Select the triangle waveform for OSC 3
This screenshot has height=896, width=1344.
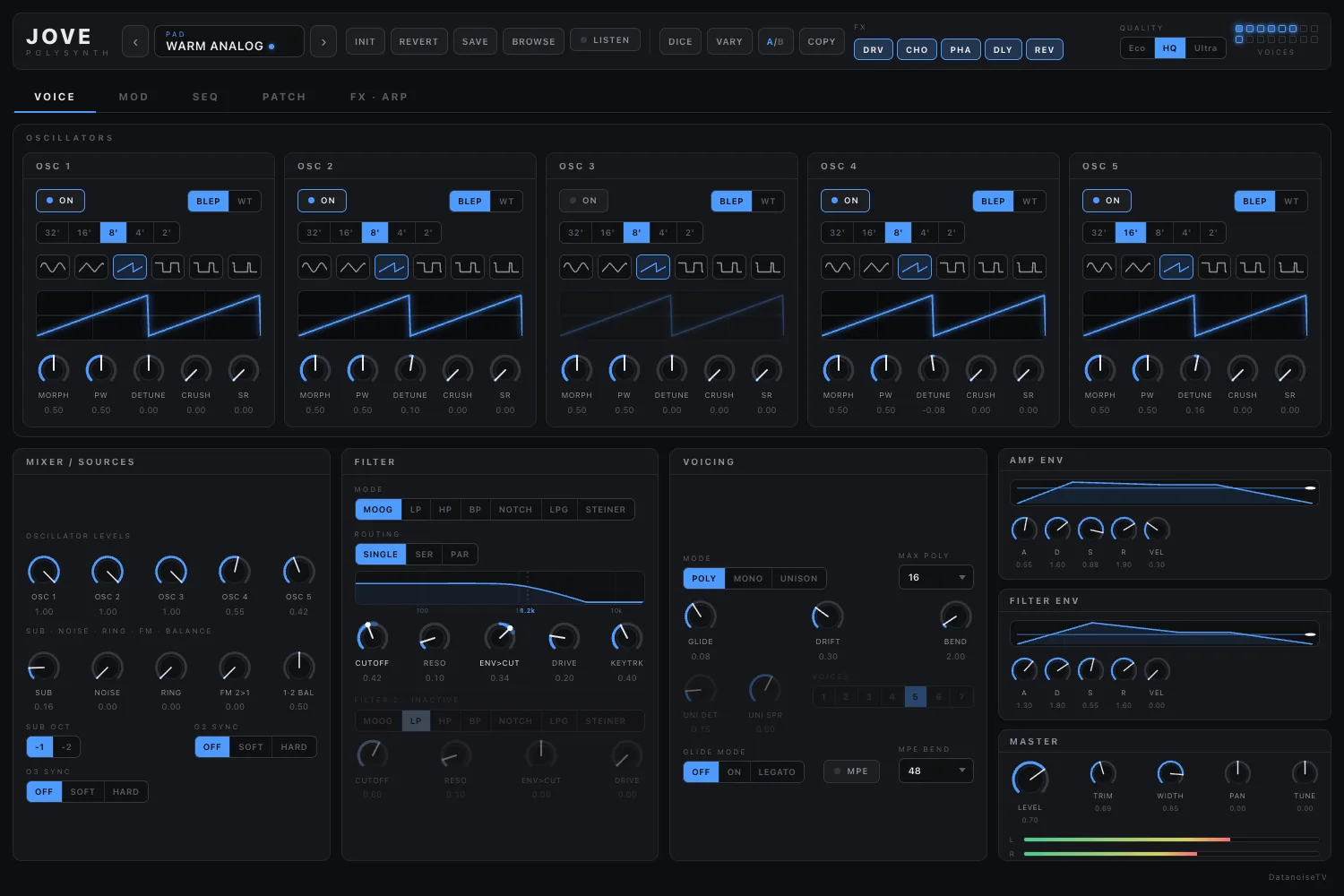pos(615,267)
